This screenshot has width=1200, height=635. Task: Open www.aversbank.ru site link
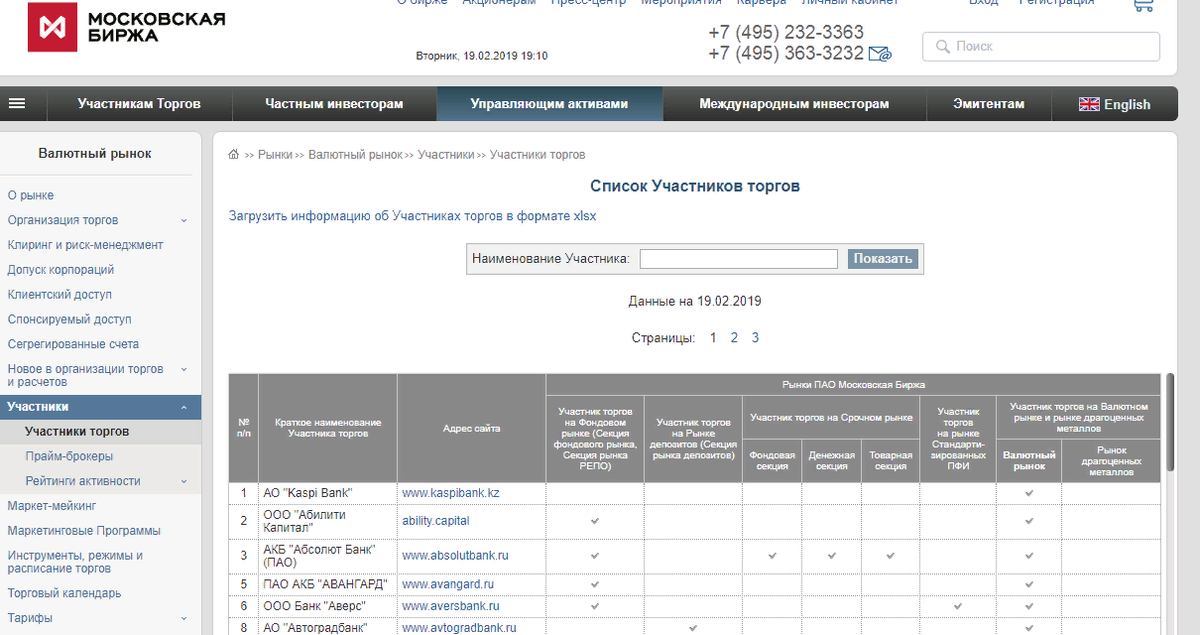tap(451, 606)
